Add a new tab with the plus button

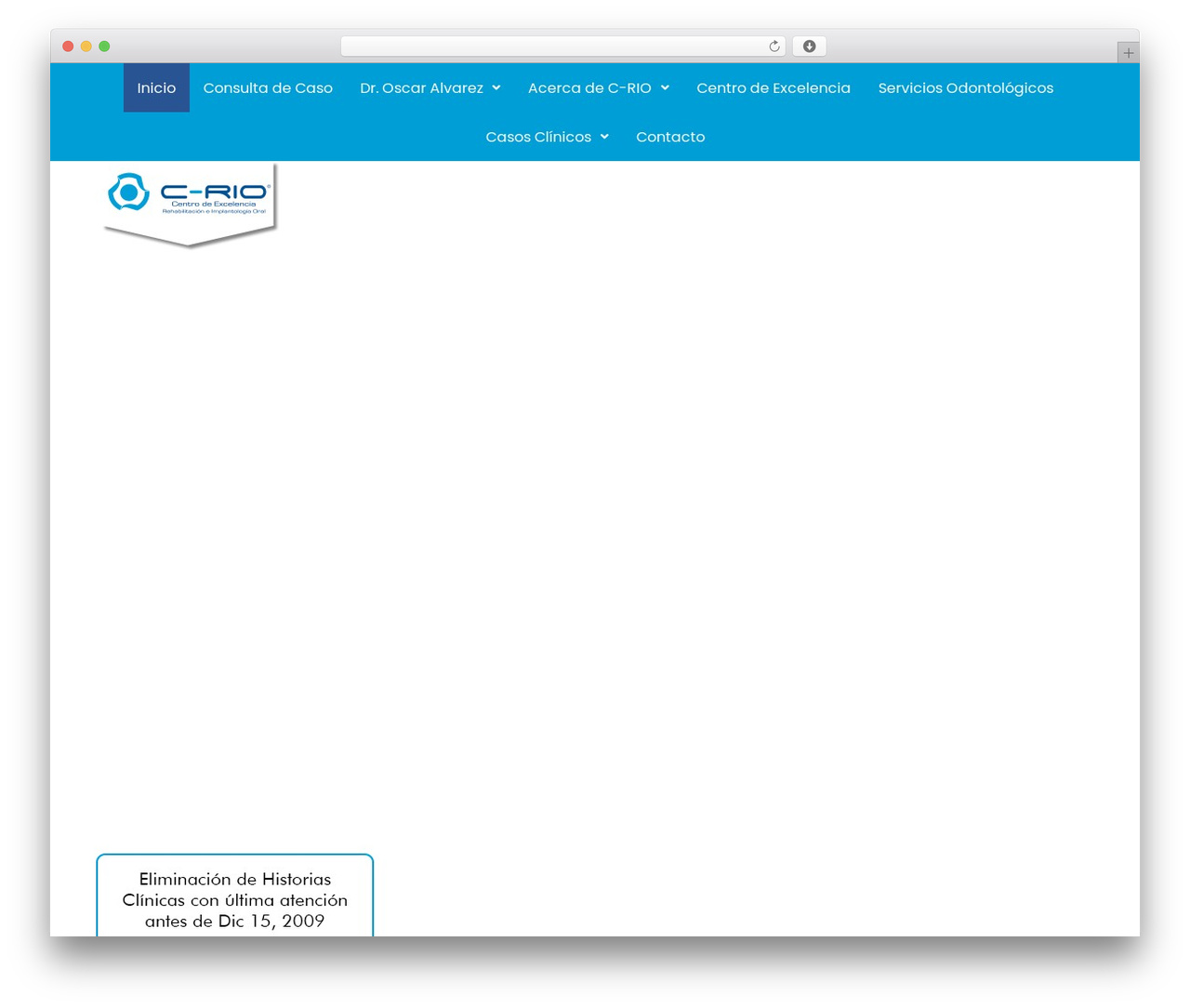click(1128, 53)
